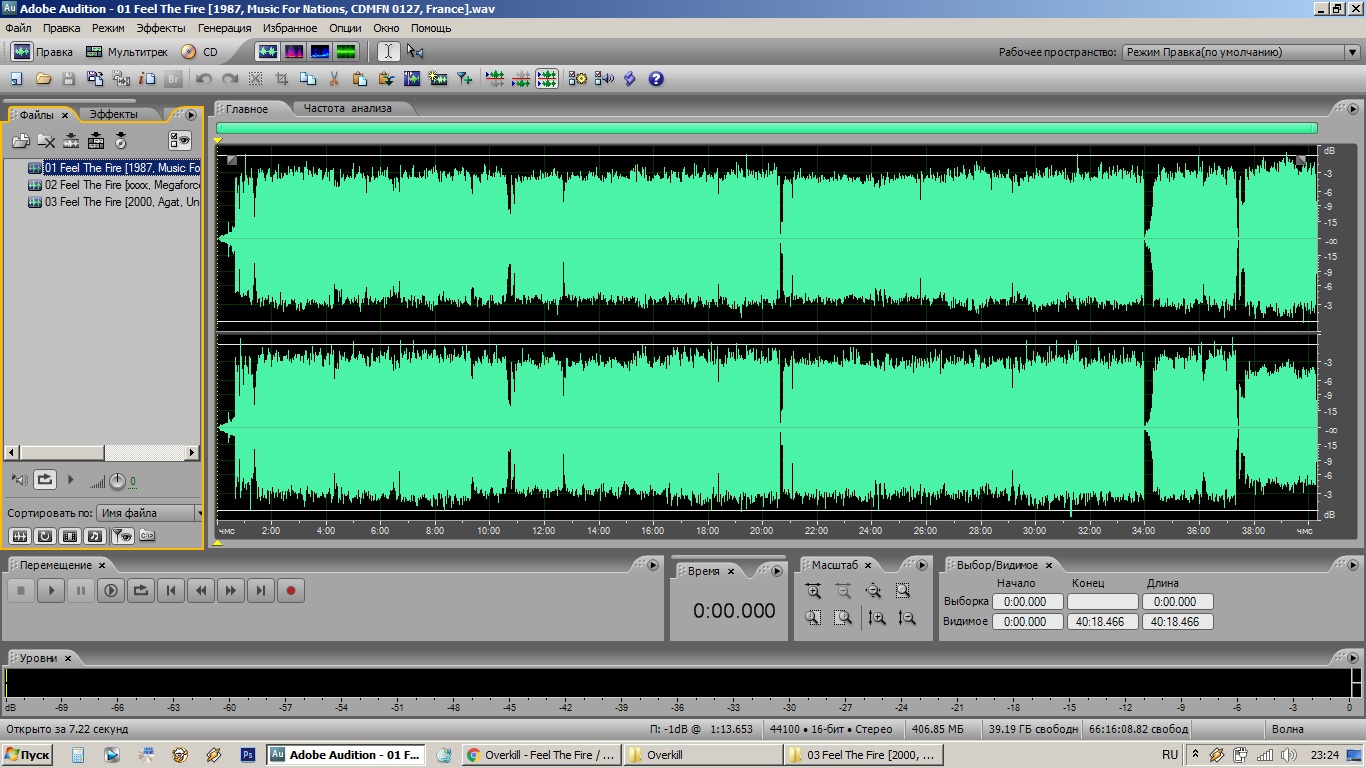The image size is (1366, 768).
Task: Toggle auto-play speaker in Files panel
Action: pos(20,481)
